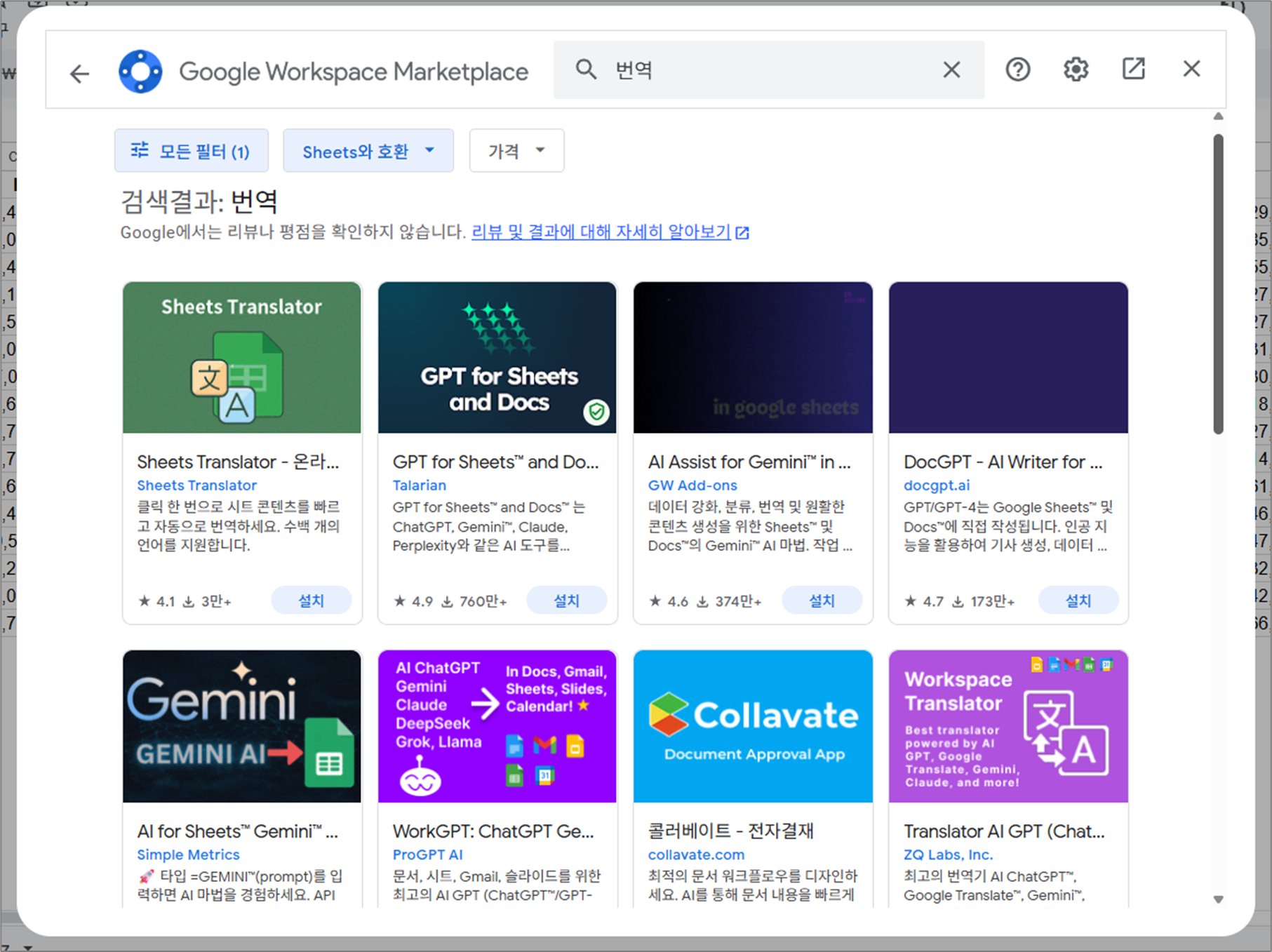Click the magnifier search icon
The height and width of the screenshot is (952, 1272).
point(586,69)
